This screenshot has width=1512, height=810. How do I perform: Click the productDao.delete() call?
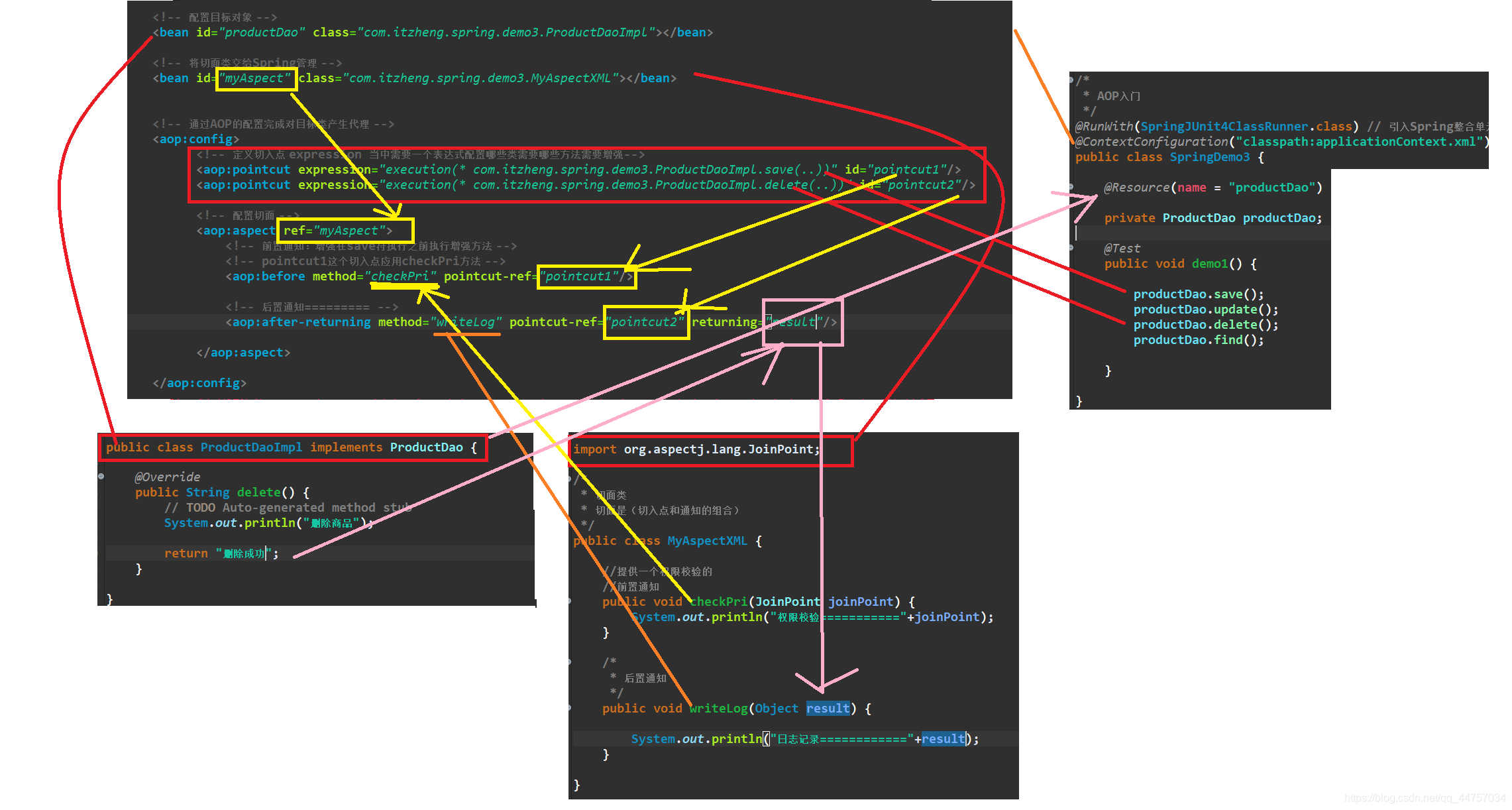tap(1206, 325)
